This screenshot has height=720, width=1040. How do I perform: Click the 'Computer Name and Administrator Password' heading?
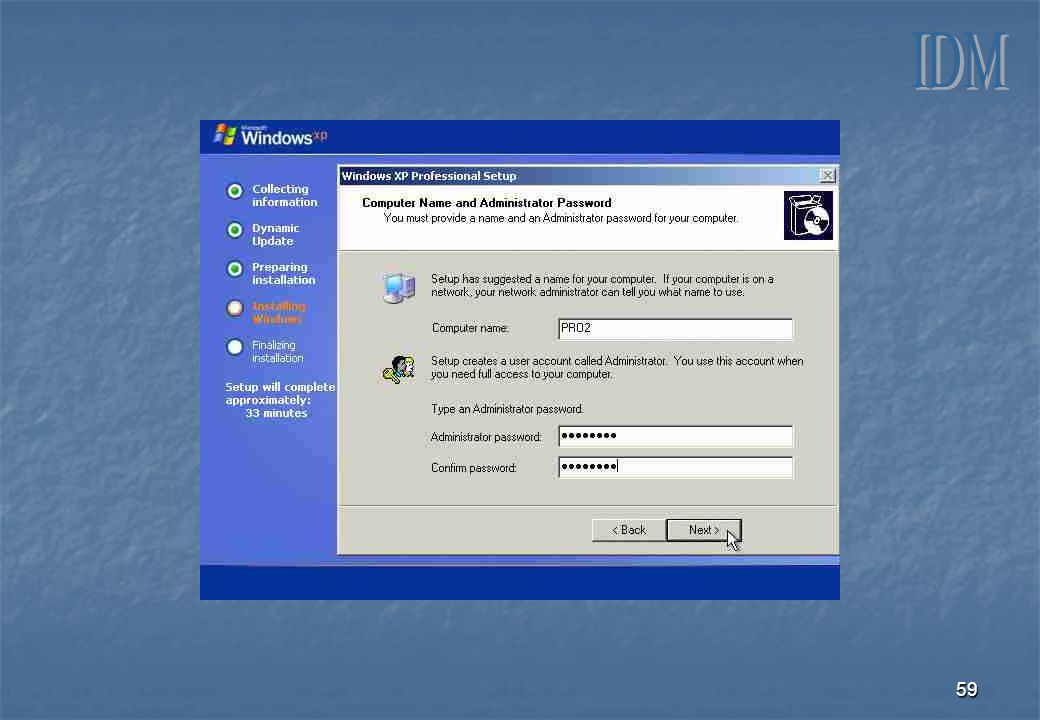pyautogui.click(x=487, y=203)
